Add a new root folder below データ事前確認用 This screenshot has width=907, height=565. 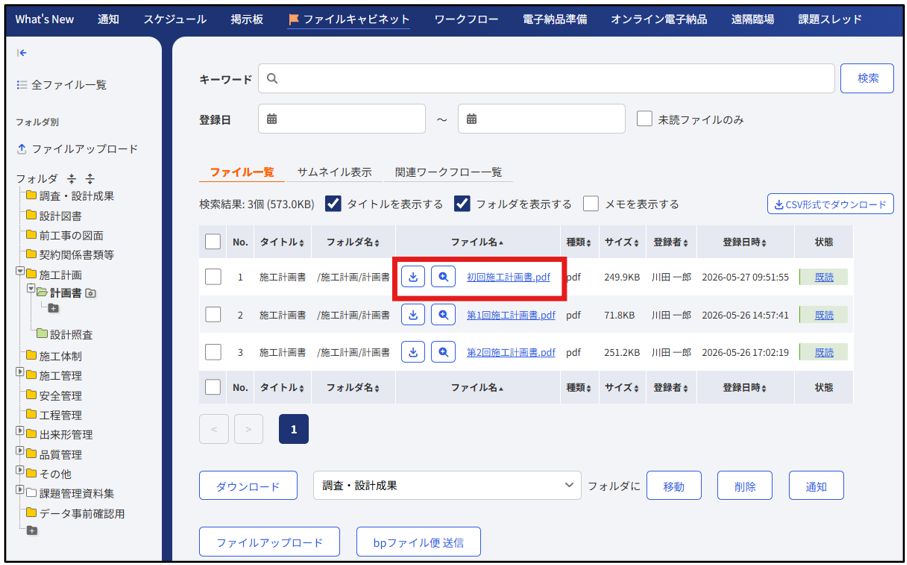tap(32, 530)
